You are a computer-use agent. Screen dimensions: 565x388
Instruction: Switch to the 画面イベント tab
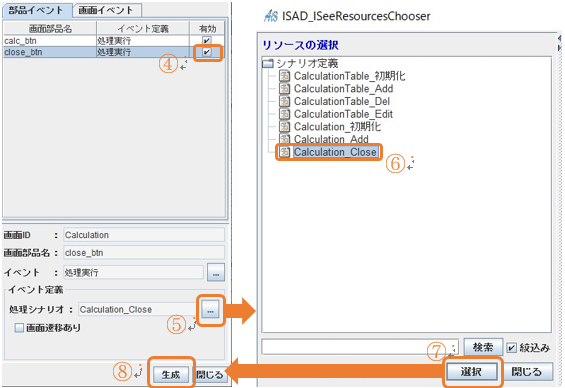[106, 10]
